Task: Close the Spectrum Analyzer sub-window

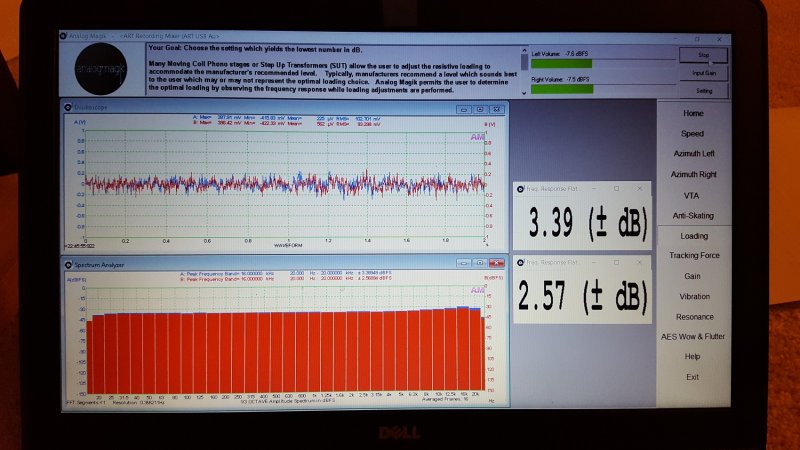Action: [497, 263]
